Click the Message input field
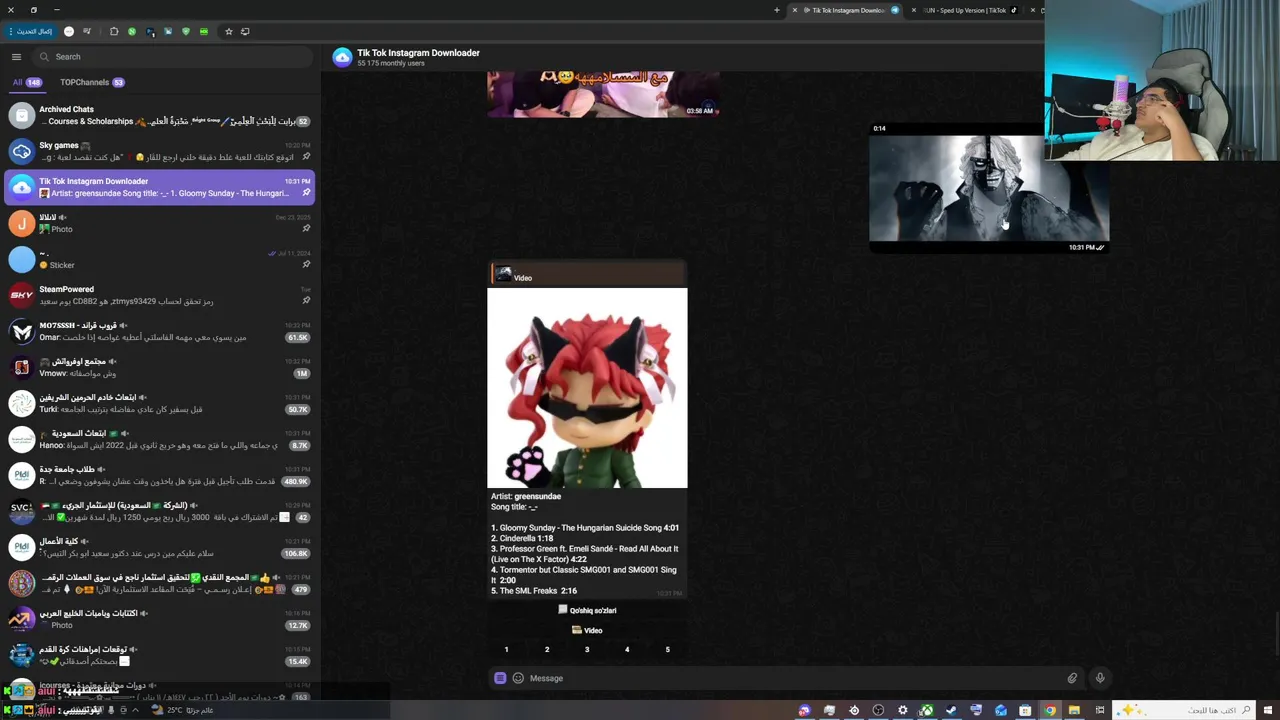 point(795,678)
